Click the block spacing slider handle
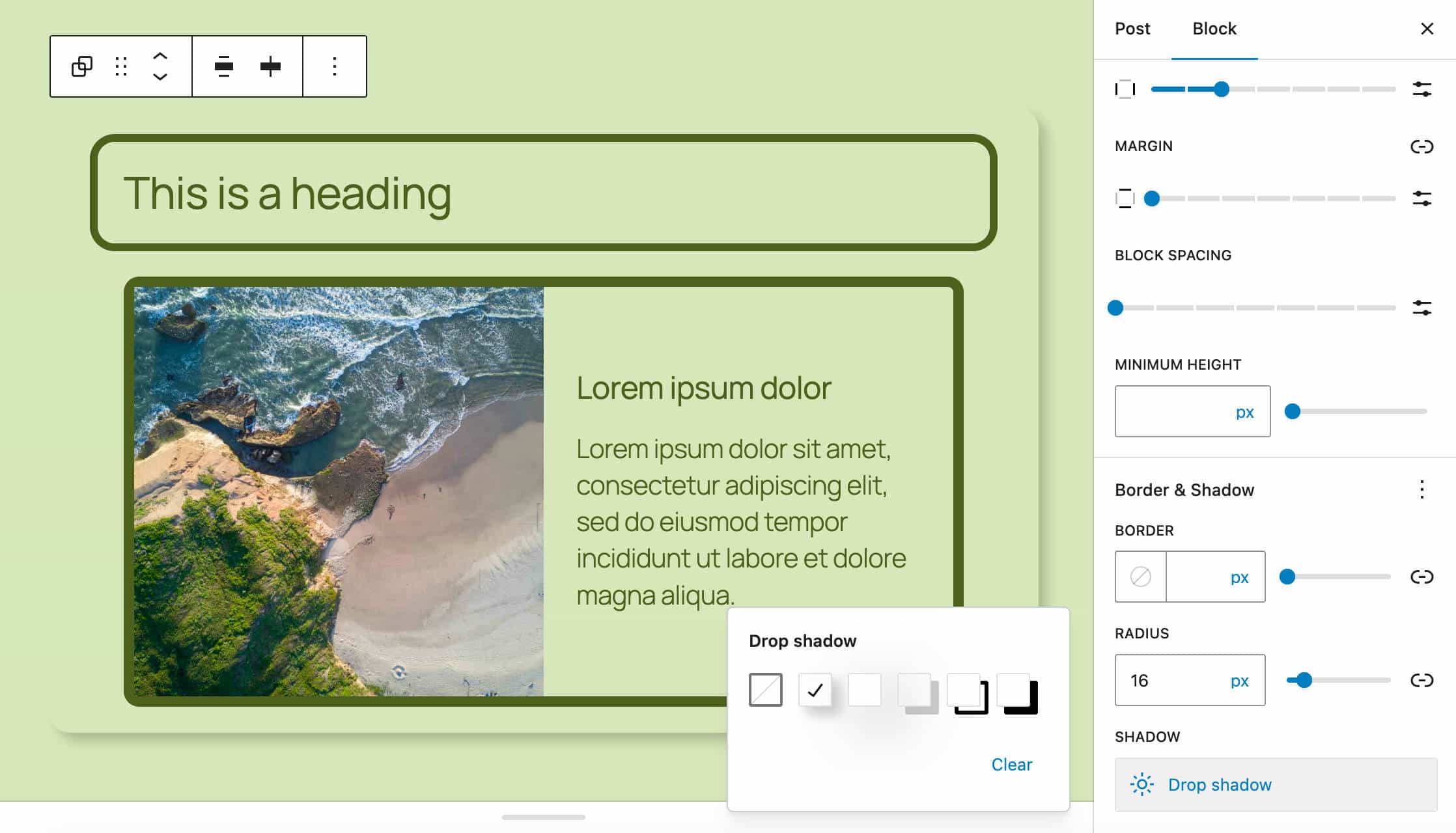Image resolution: width=1456 pixels, height=833 pixels. pos(1115,308)
